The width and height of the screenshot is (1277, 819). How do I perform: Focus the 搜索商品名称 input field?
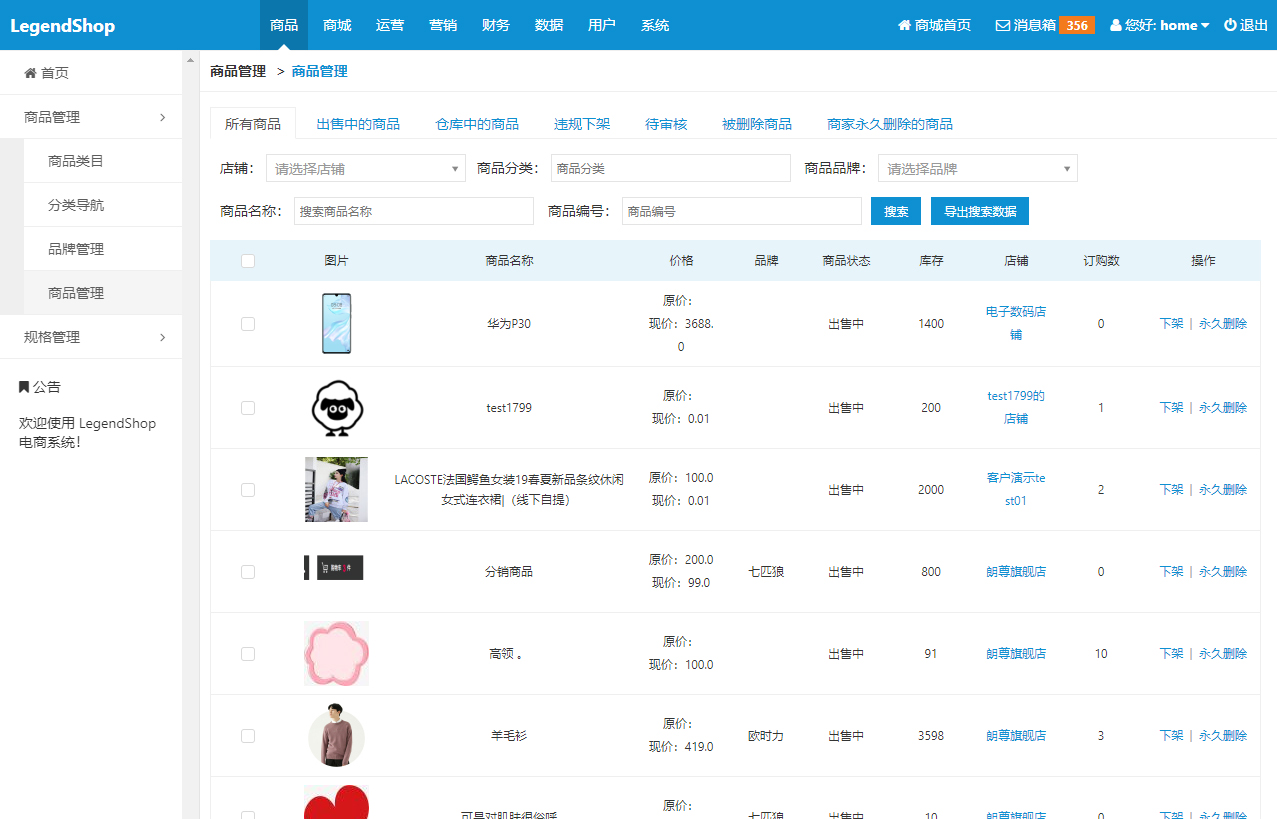point(414,211)
